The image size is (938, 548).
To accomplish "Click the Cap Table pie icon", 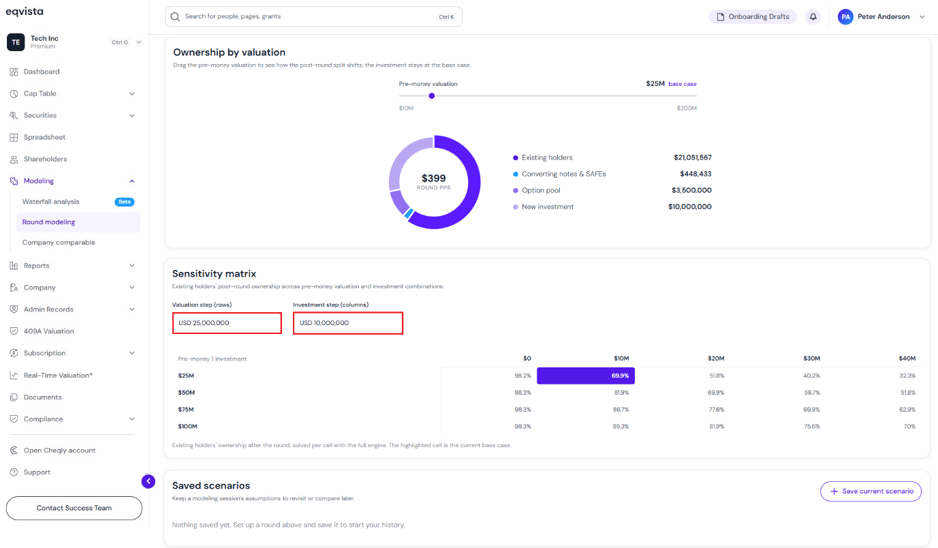I will pos(14,94).
